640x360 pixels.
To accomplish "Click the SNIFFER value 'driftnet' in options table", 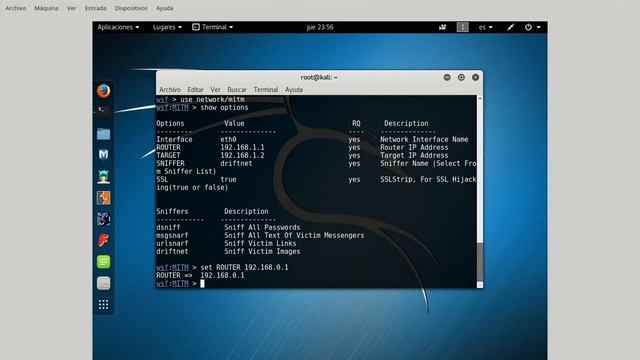I will [x=236, y=163].
